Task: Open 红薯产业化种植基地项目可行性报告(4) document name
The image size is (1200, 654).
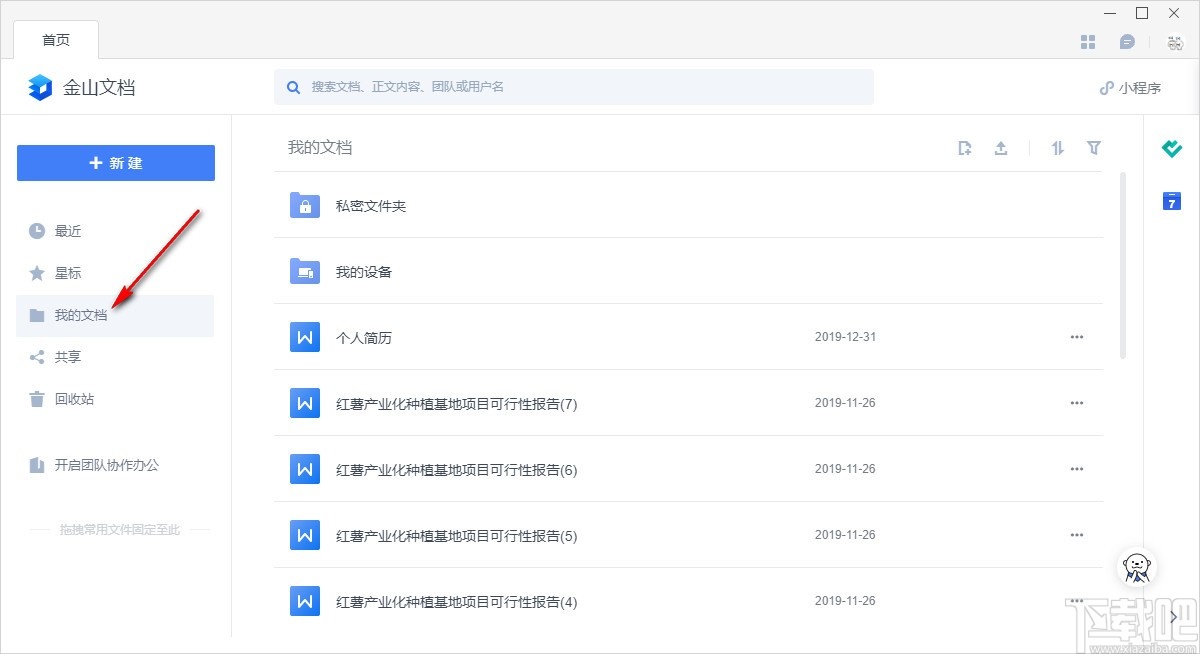Action: click(x=457, y=602)
